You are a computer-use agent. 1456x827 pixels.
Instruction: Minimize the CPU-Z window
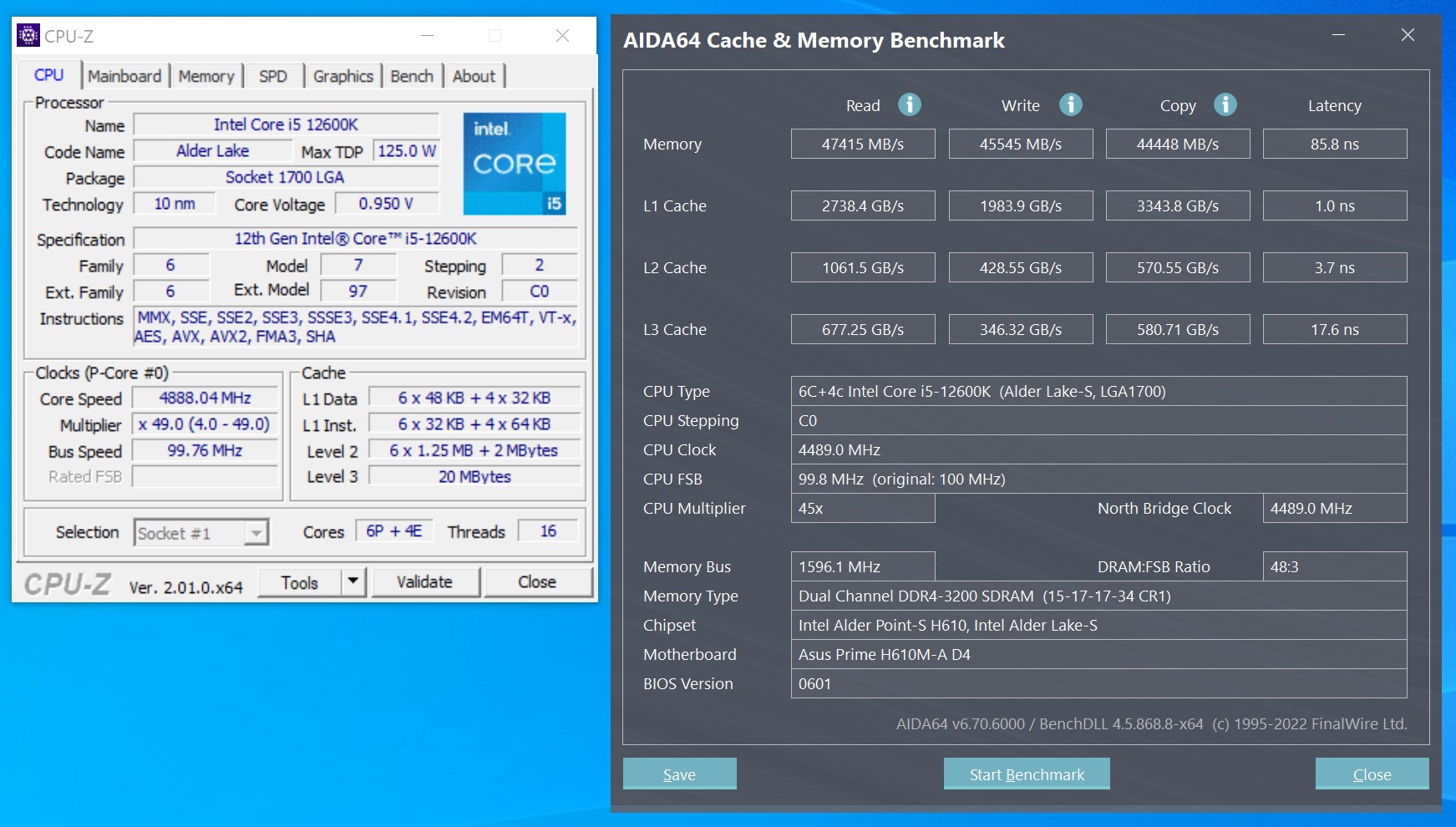coord(428,35)
